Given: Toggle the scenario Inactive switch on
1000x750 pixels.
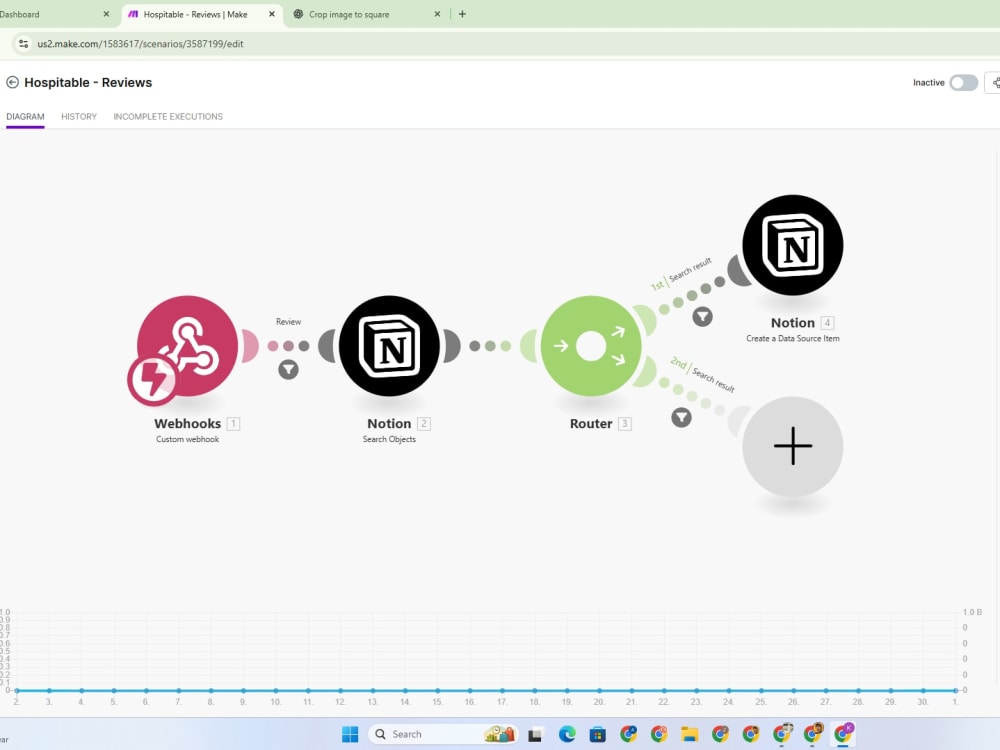Looking at the screenshot, I should click(963, 83).
